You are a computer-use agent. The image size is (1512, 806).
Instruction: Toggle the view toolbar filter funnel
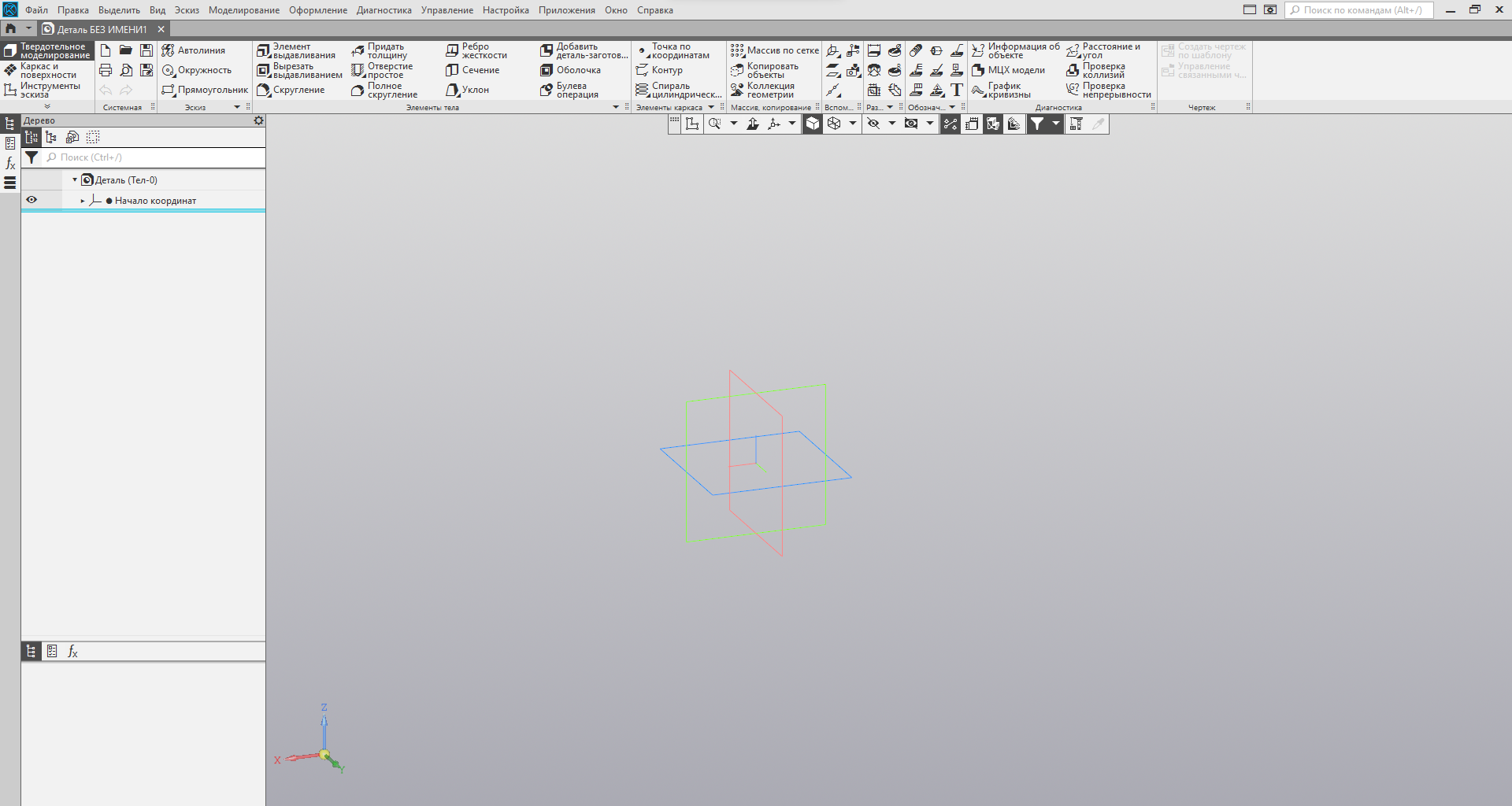(x=1037, y=124)
